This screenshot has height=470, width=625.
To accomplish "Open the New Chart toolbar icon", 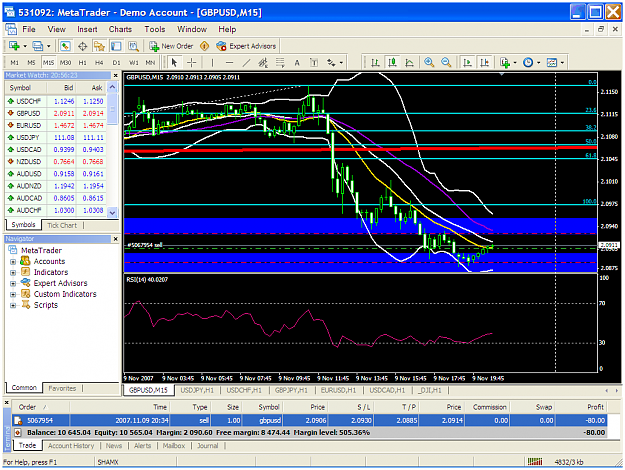I will click(x=14, y=46).
